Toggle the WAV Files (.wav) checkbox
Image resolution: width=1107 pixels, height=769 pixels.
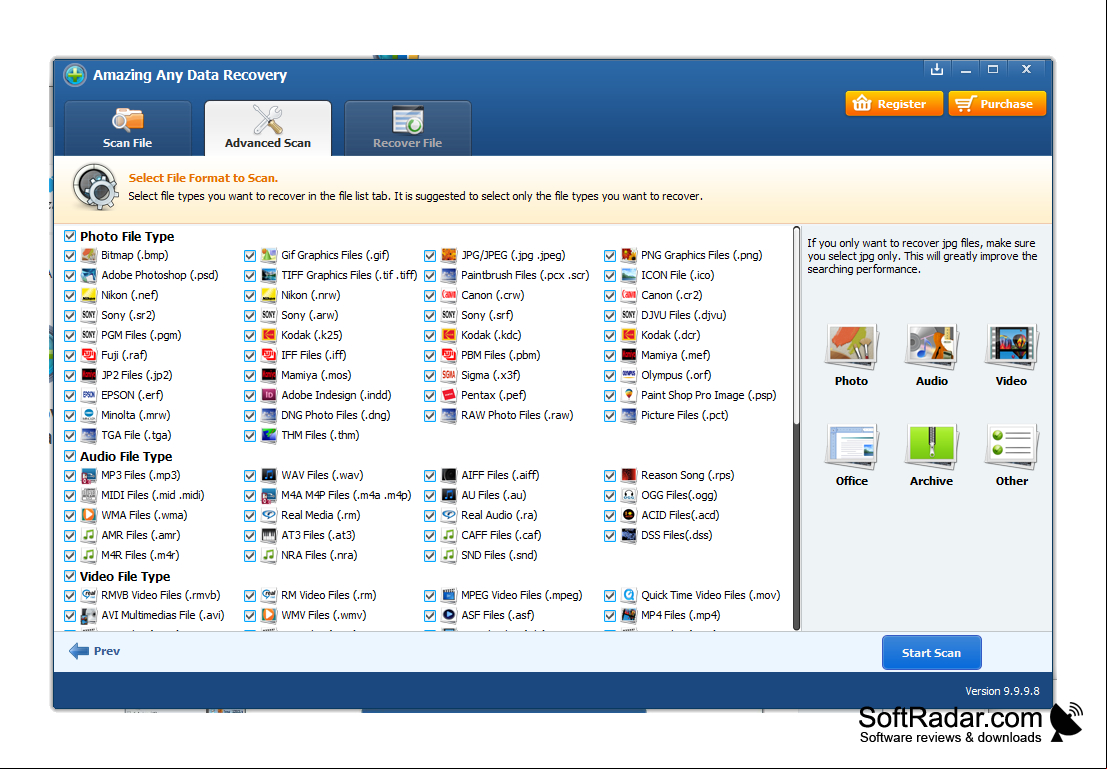click(x=250, y=476)
